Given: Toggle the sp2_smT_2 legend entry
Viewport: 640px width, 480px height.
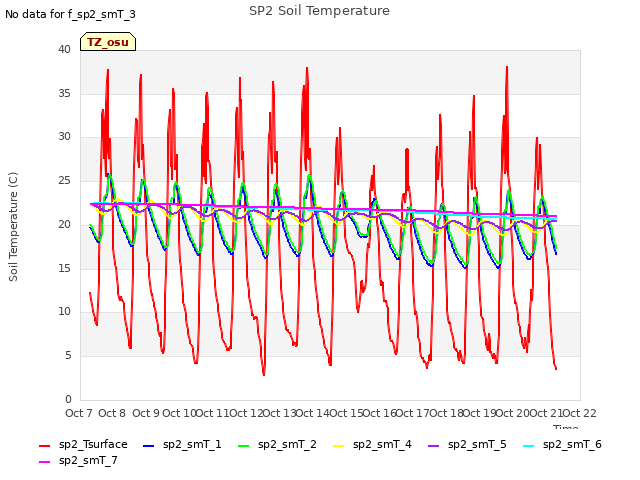Looking at the screenshot, I should click(277, 444).
